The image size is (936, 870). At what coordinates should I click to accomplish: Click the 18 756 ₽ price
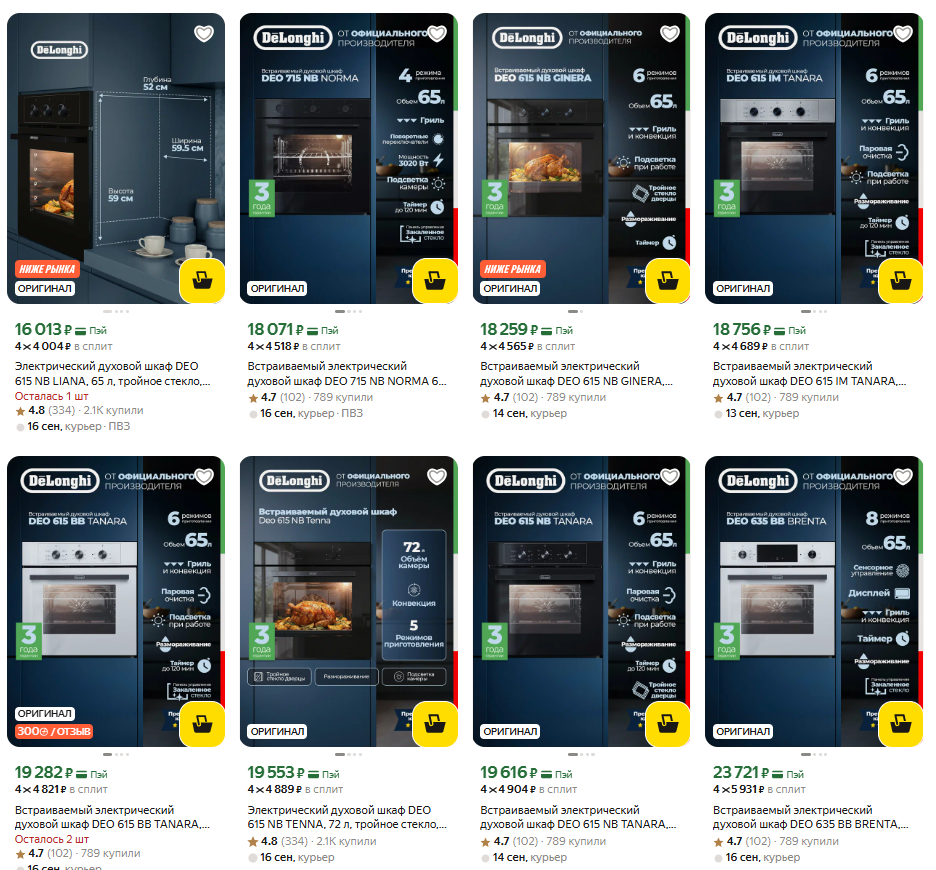pos(742,330)
